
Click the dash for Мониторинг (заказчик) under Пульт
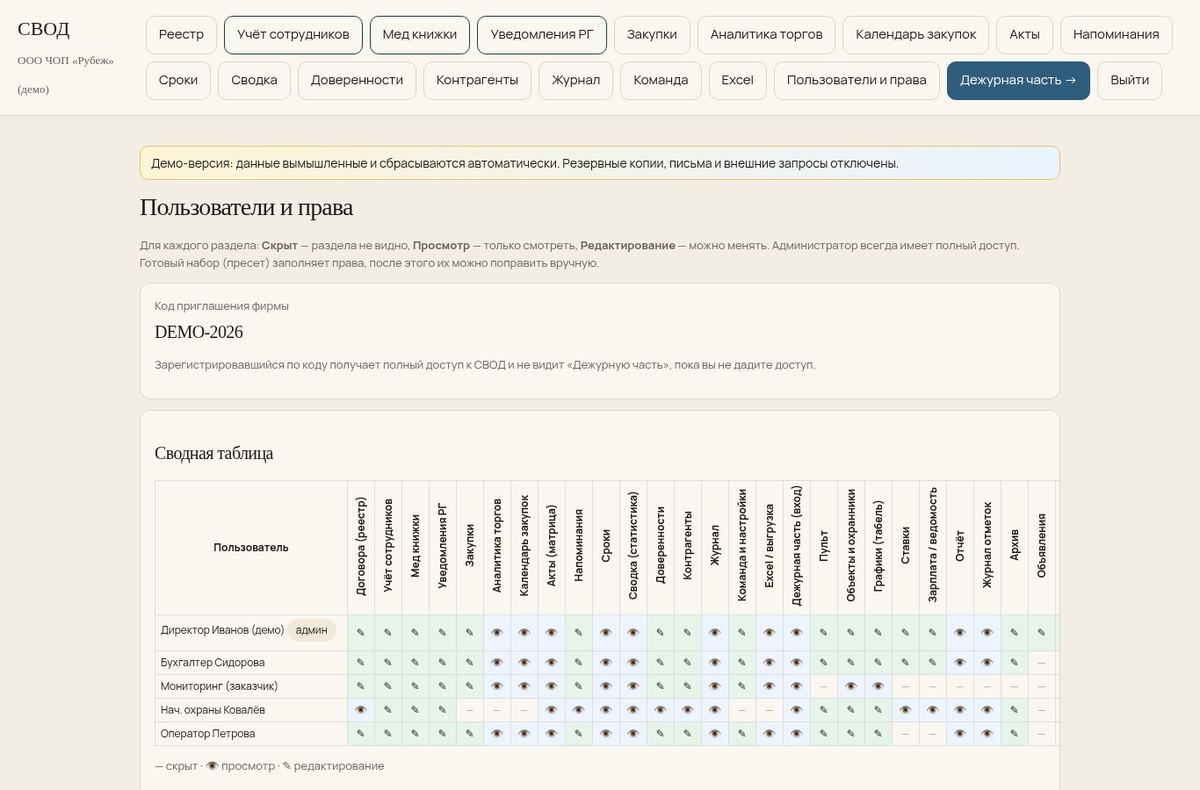point(824,686)
